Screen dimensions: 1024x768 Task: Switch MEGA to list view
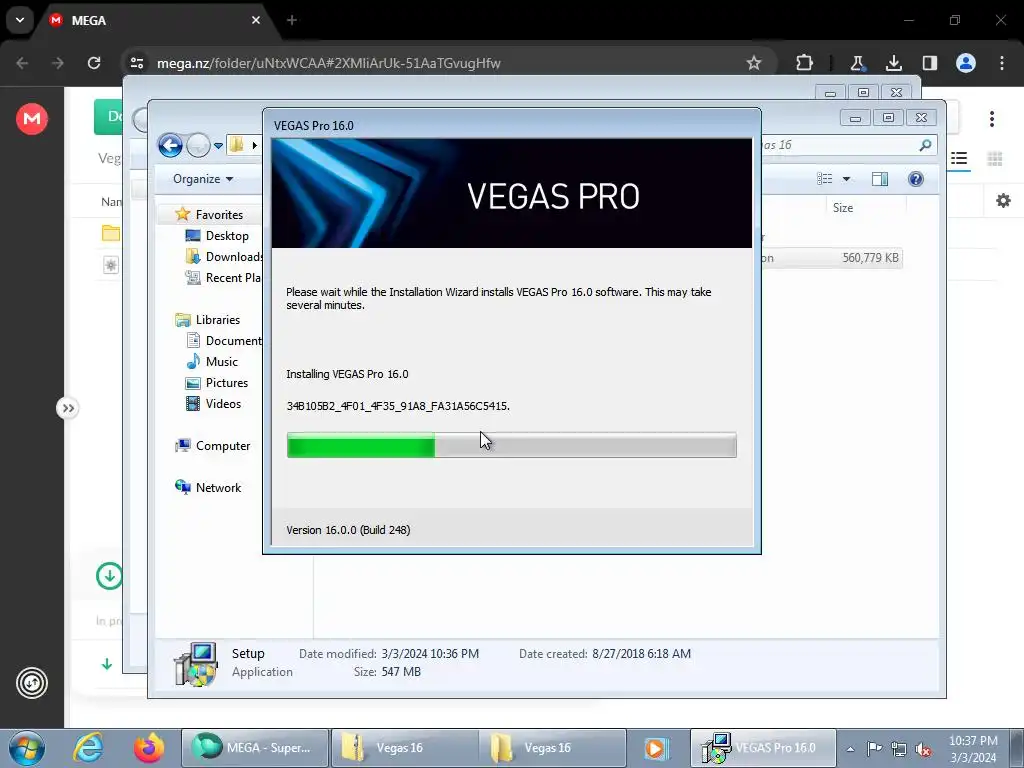tap(959, 159)
